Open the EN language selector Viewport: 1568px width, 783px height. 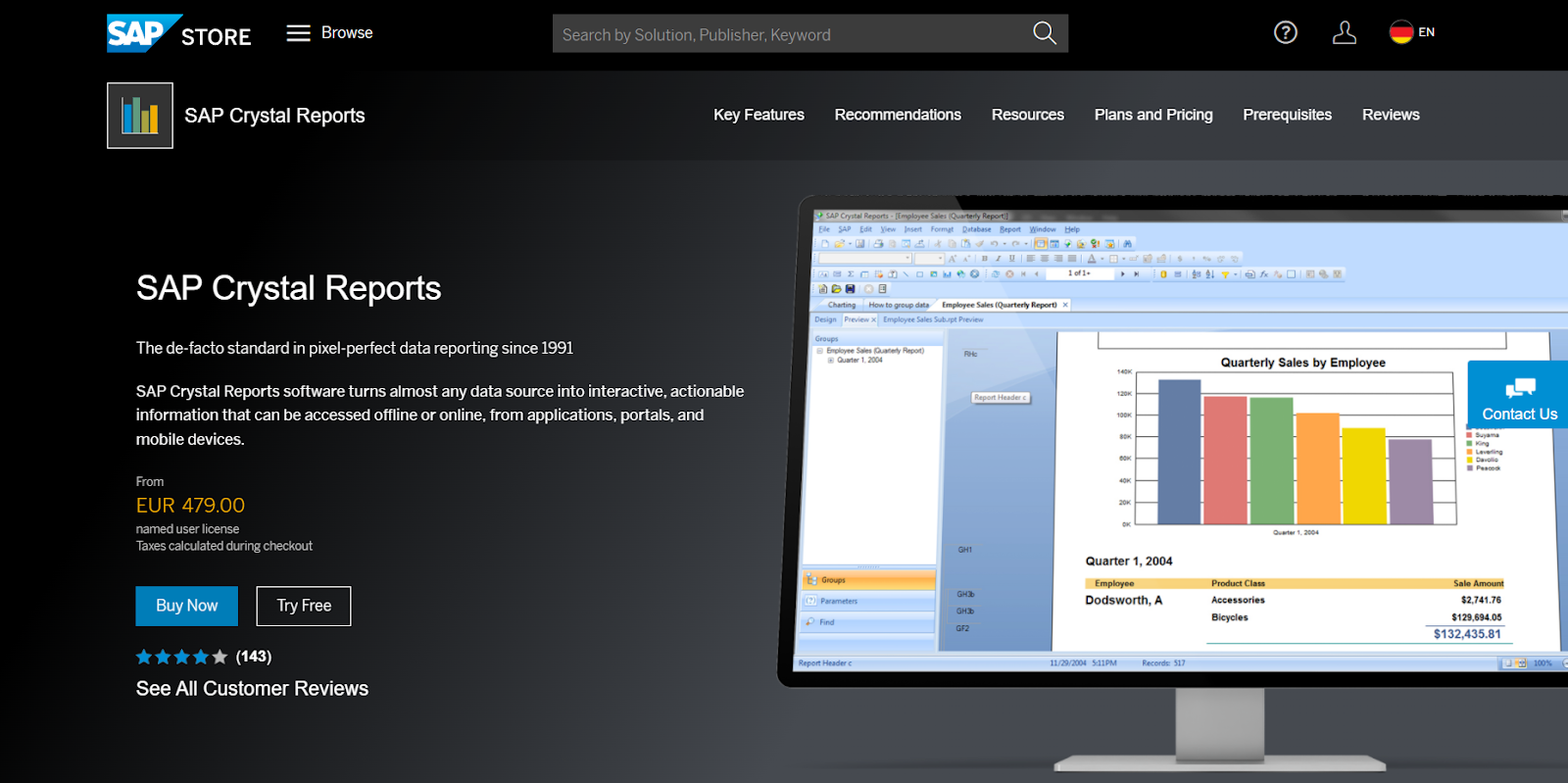[x=1412, y=32]
